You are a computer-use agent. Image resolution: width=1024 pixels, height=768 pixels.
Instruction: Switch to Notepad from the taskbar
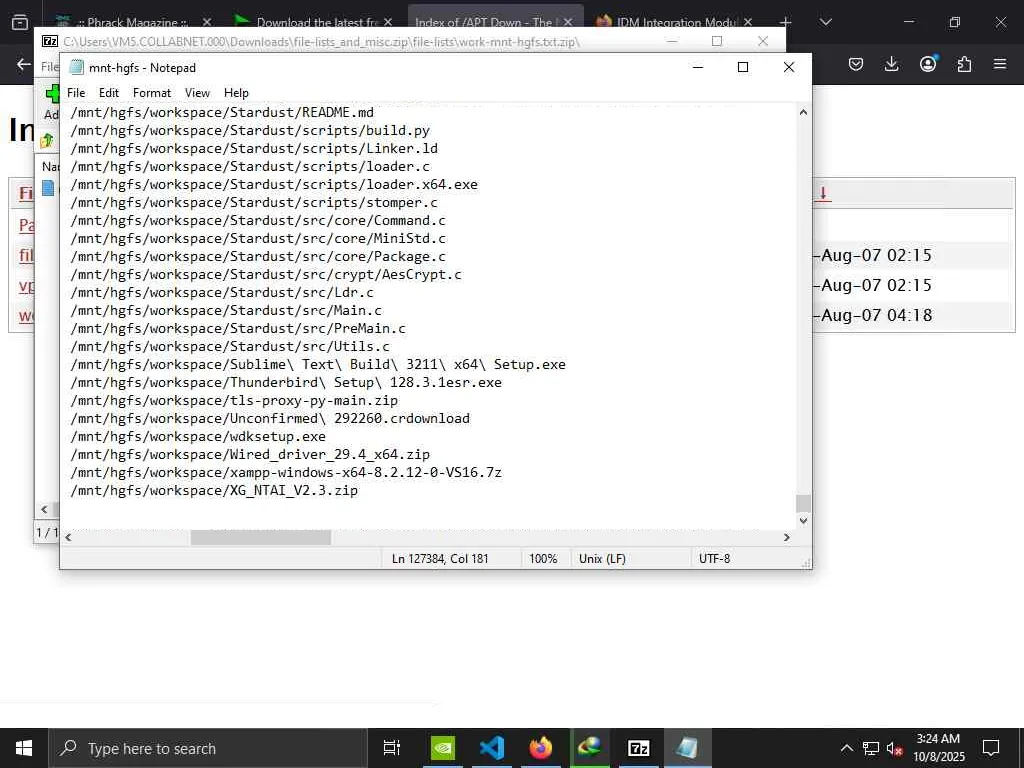point(688,748)
